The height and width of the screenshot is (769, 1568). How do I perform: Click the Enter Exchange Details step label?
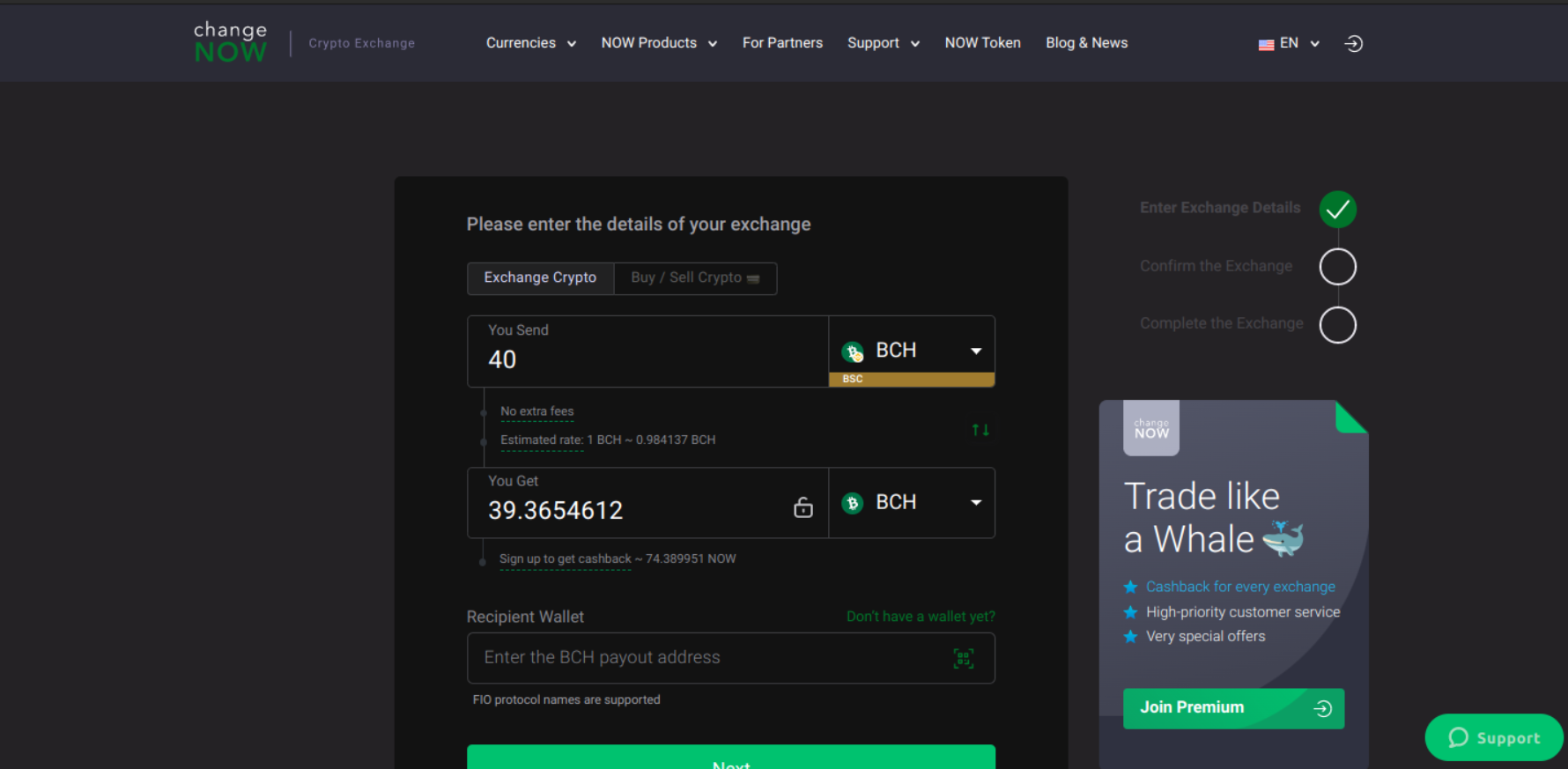[1220, 208]
